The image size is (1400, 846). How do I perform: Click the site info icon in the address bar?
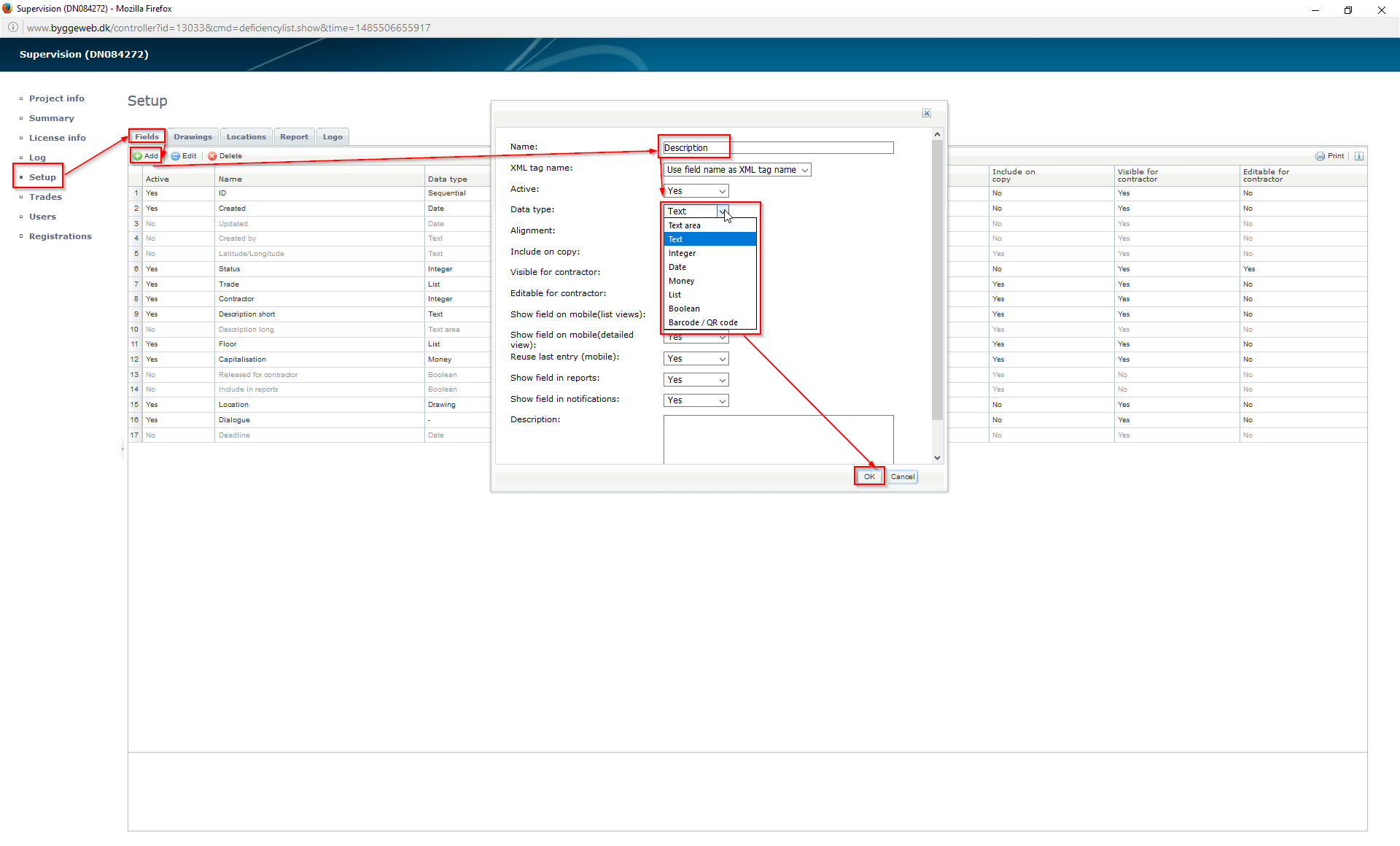13,28
